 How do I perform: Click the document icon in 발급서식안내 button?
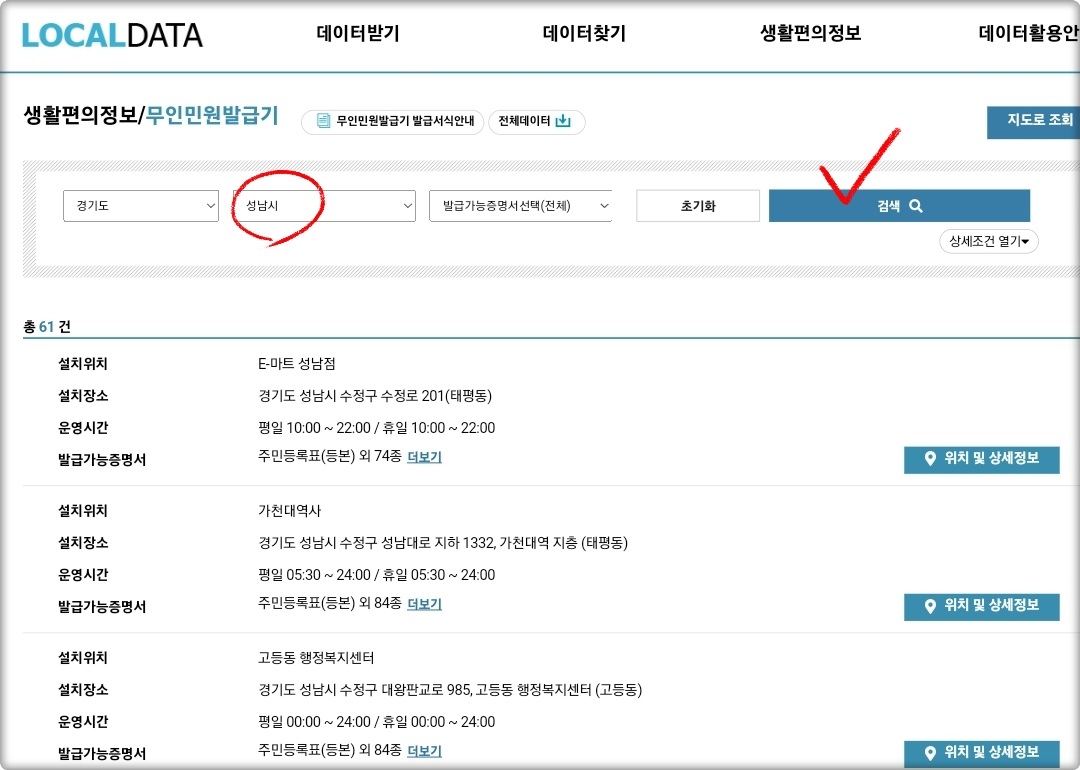323,121
